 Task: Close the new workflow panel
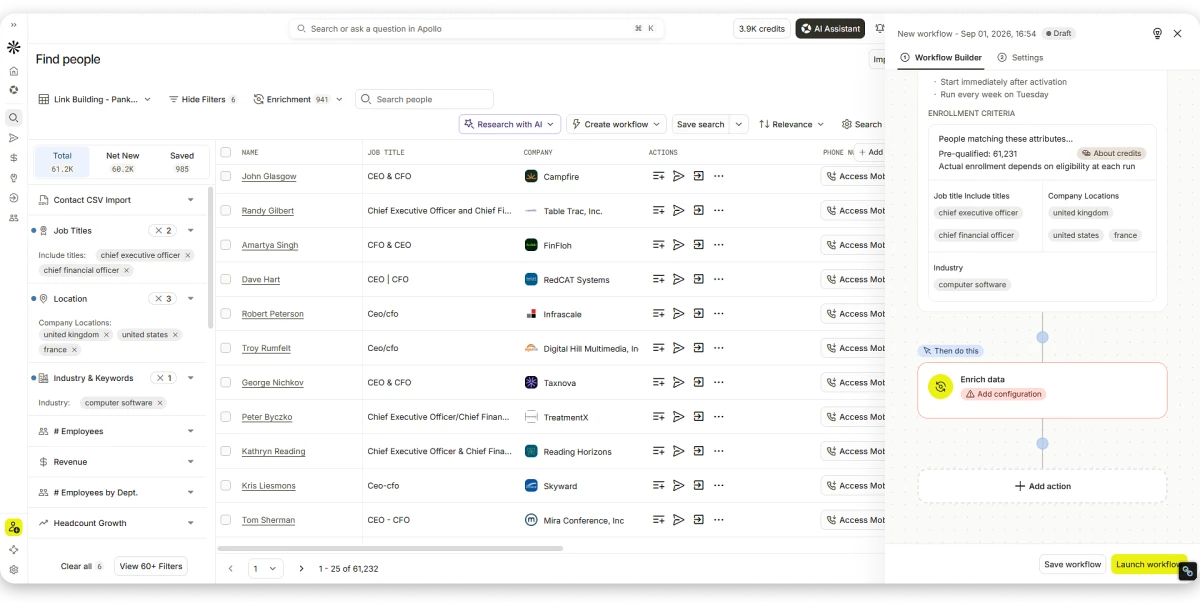point(1177,33)
